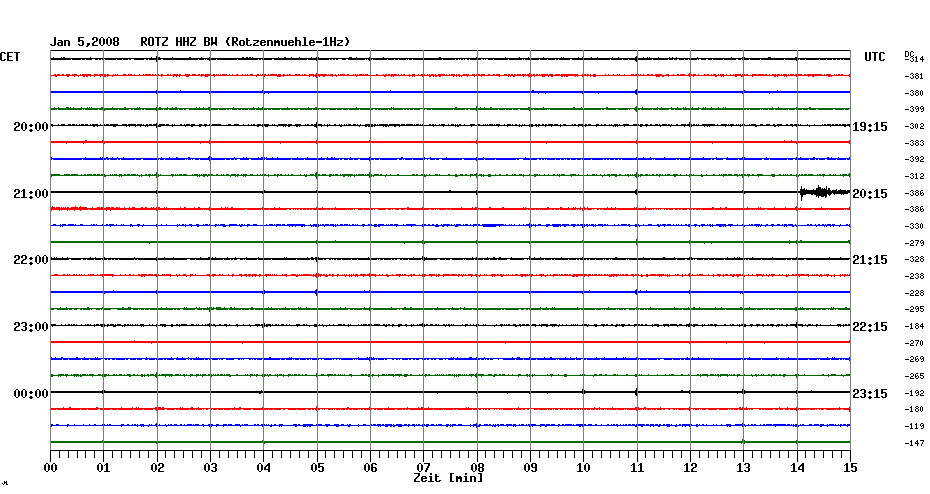Click the 10 minute axis tick label
Screen dimensions: 930x494
[584, 468]
